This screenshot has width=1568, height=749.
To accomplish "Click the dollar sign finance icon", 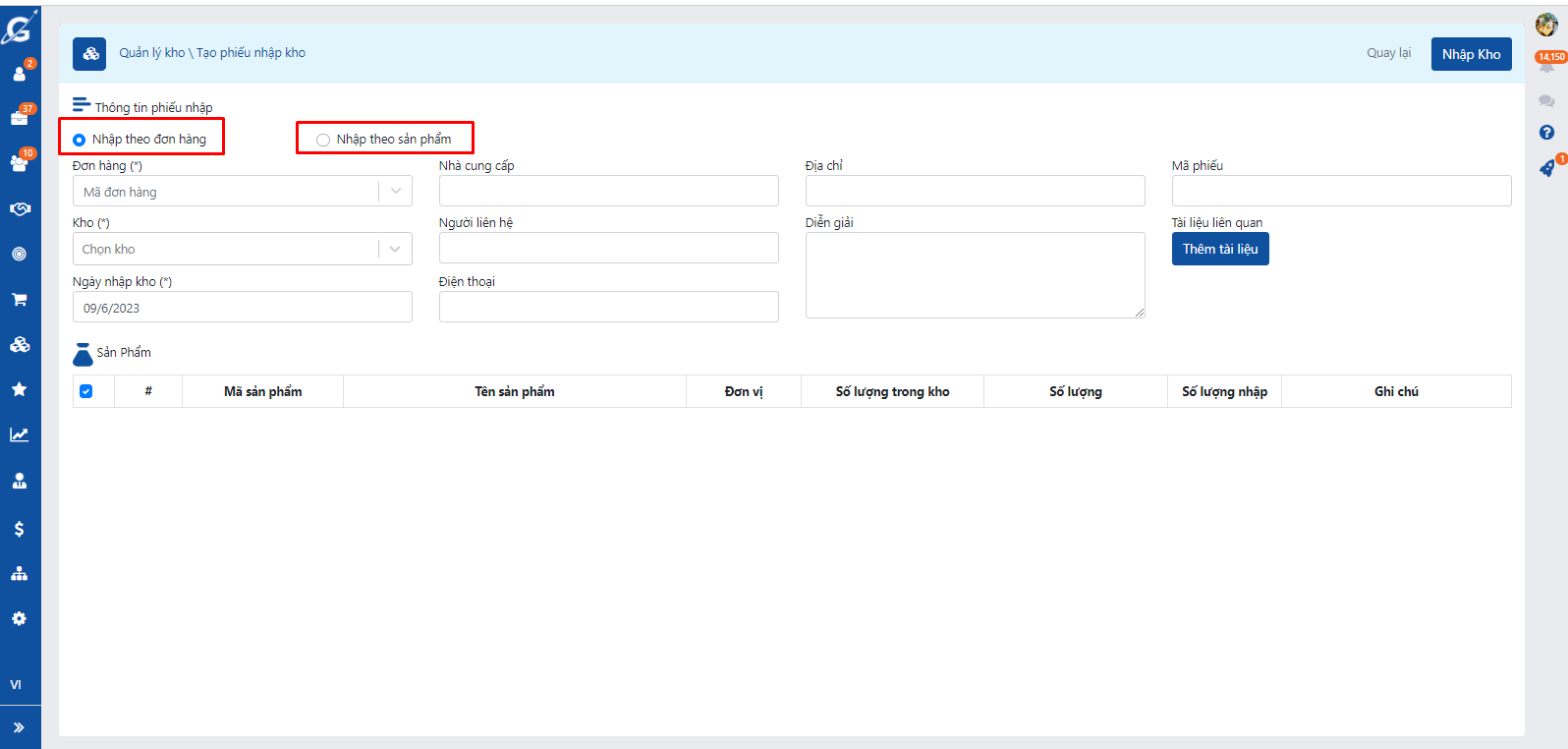I will point(19,529).
